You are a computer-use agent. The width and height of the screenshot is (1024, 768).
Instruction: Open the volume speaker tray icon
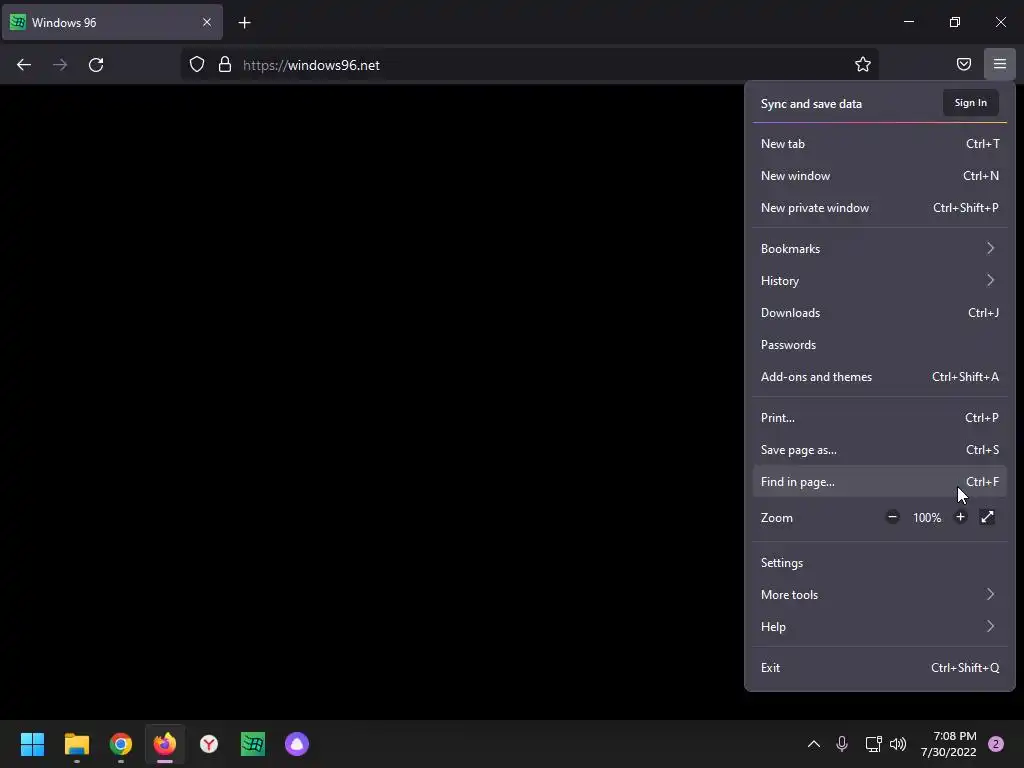(899, 744)
